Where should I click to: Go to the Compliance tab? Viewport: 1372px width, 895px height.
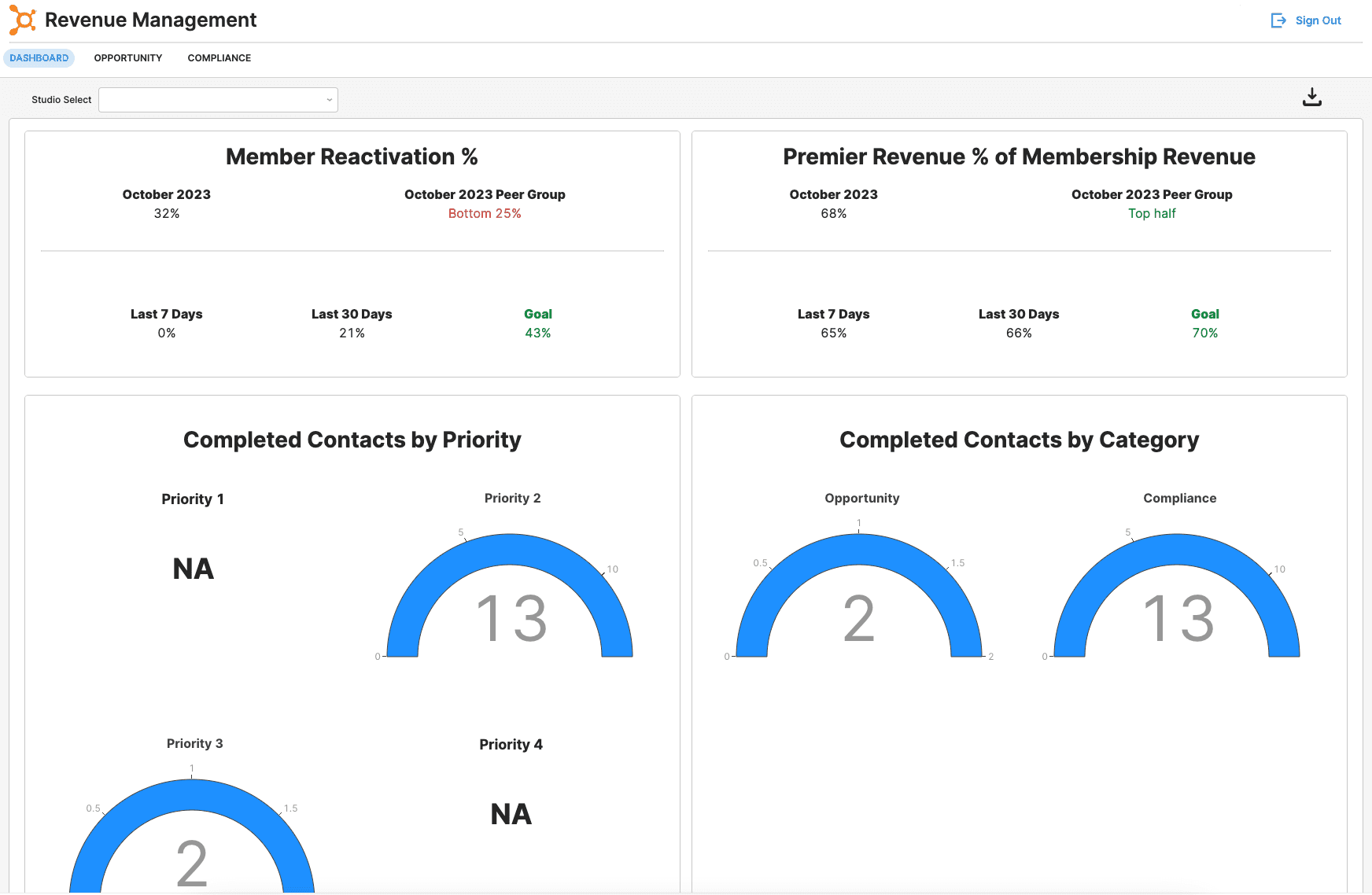tap(219, 58)
